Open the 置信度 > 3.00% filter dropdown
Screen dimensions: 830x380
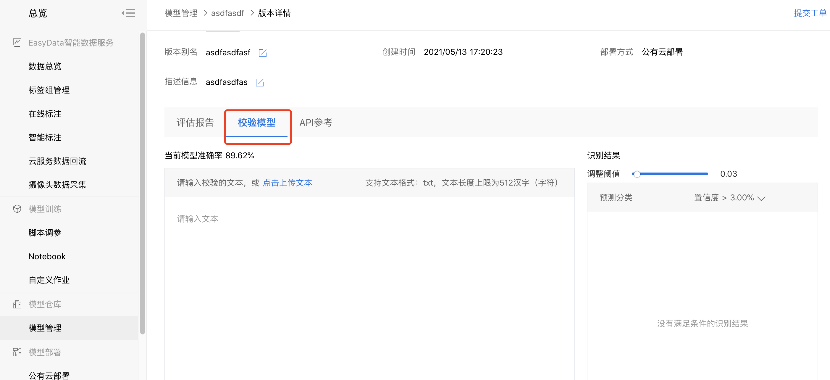point(730,198)
